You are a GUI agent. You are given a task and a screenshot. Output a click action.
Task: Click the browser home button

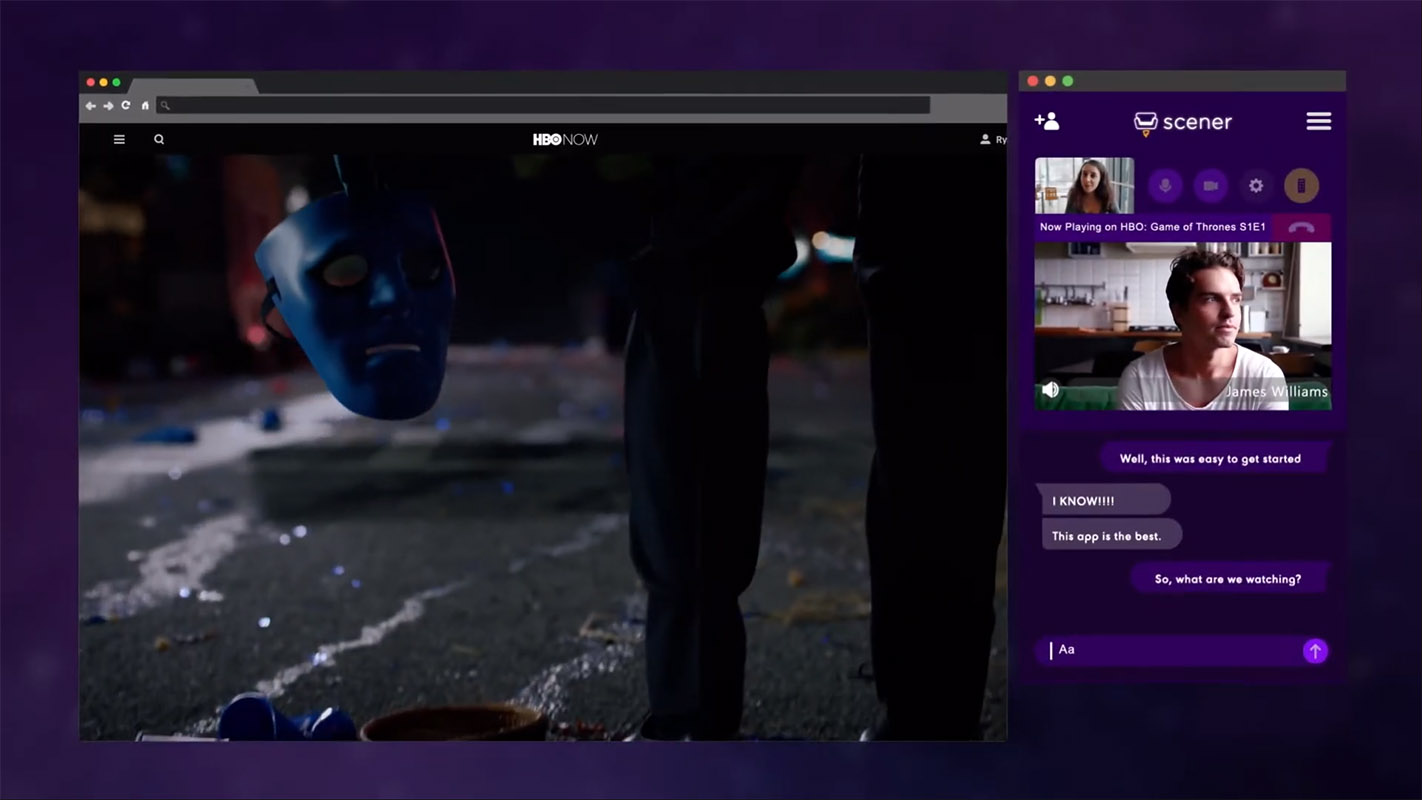pyautogui.click(x=145, y=106)
